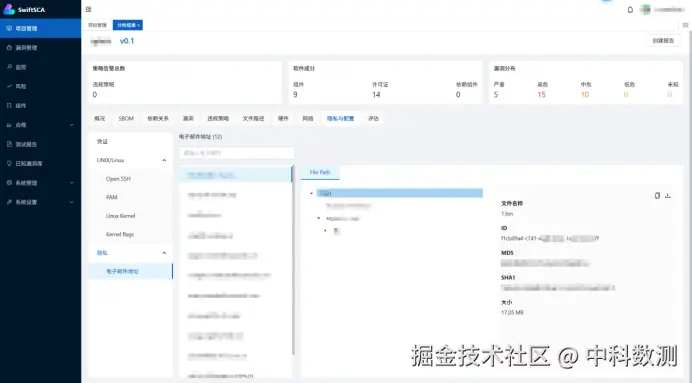Click the SwiftSCA logo icon
692x383 pixels.
point(9,9)
